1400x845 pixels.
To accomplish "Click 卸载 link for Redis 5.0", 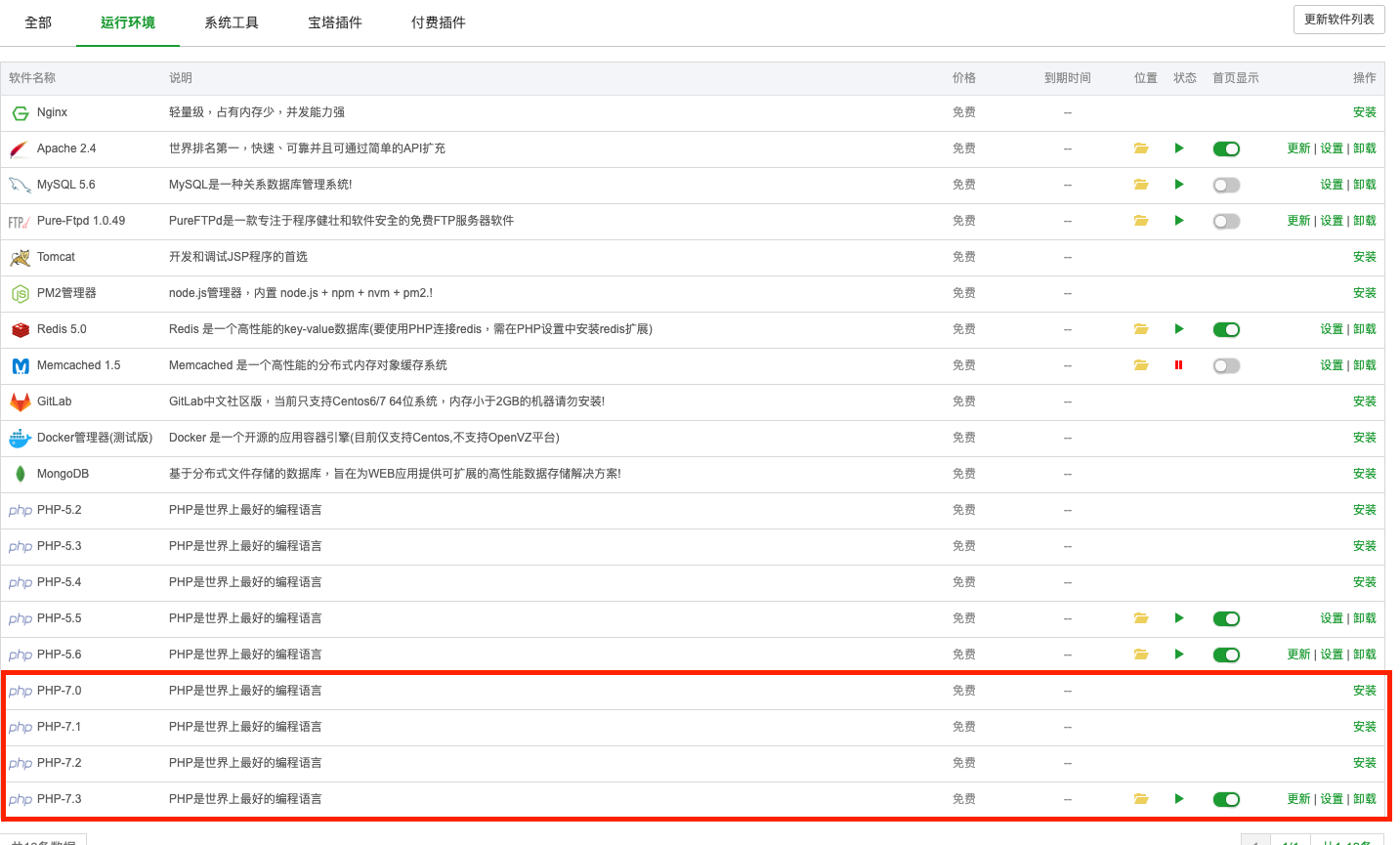I will [1365, 329].
